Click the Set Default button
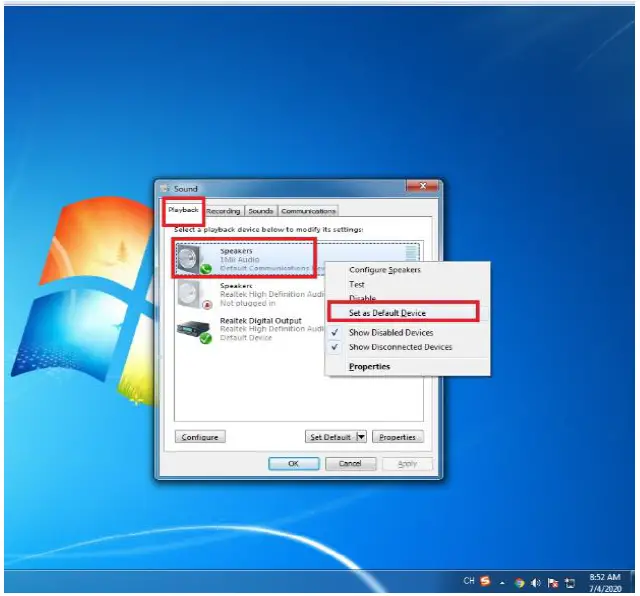The height and width of the screenshot is (596, 640). 331,437
